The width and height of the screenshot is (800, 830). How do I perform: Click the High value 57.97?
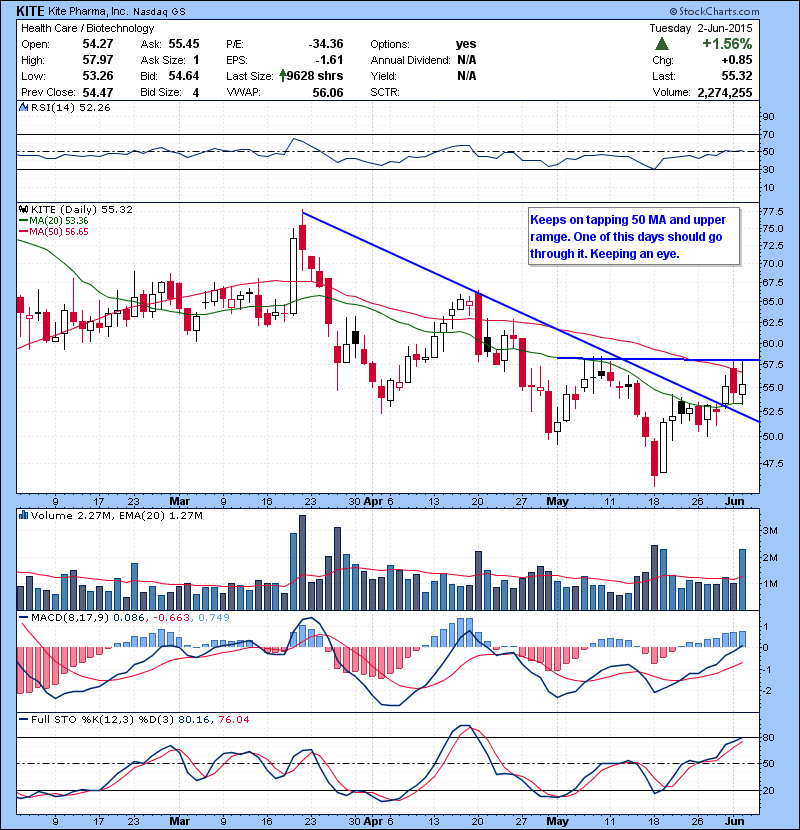pyautogui.click(x=98, y=60)
